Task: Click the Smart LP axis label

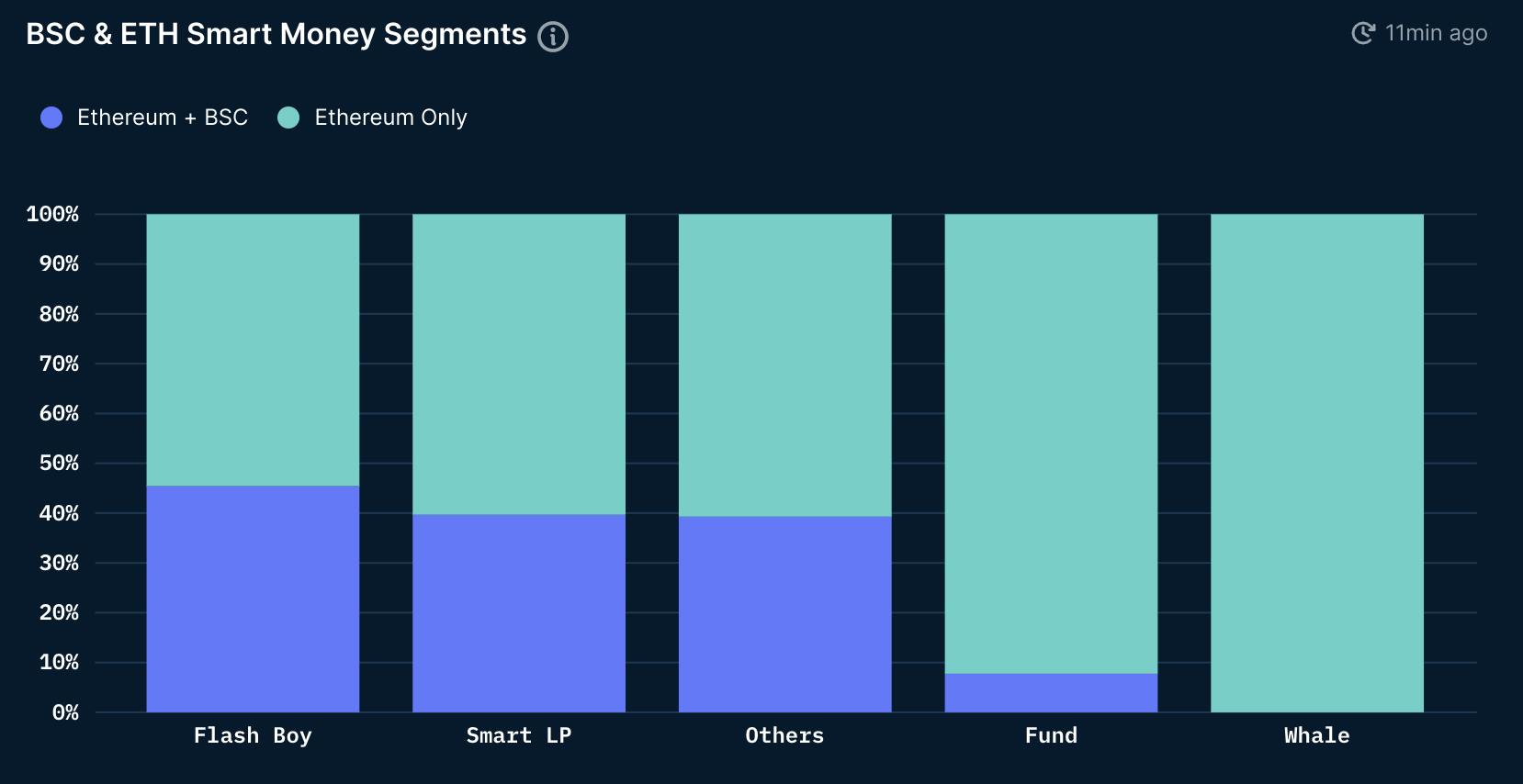Action: tap(519, 735)
